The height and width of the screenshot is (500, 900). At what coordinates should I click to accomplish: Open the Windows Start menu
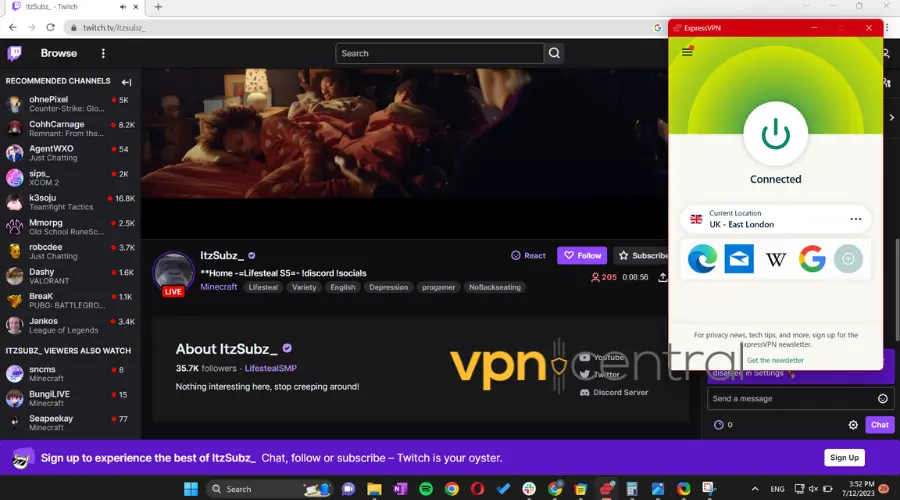[x=191, y=489]
